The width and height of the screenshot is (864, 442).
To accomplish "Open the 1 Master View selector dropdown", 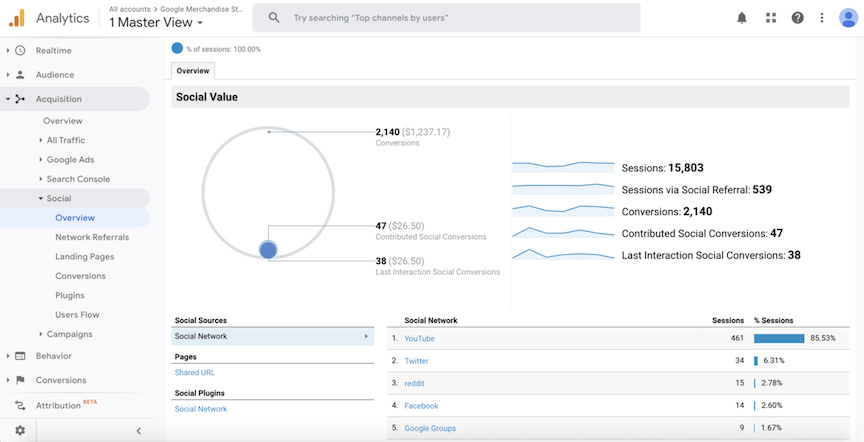I will (x=156, y=23).
